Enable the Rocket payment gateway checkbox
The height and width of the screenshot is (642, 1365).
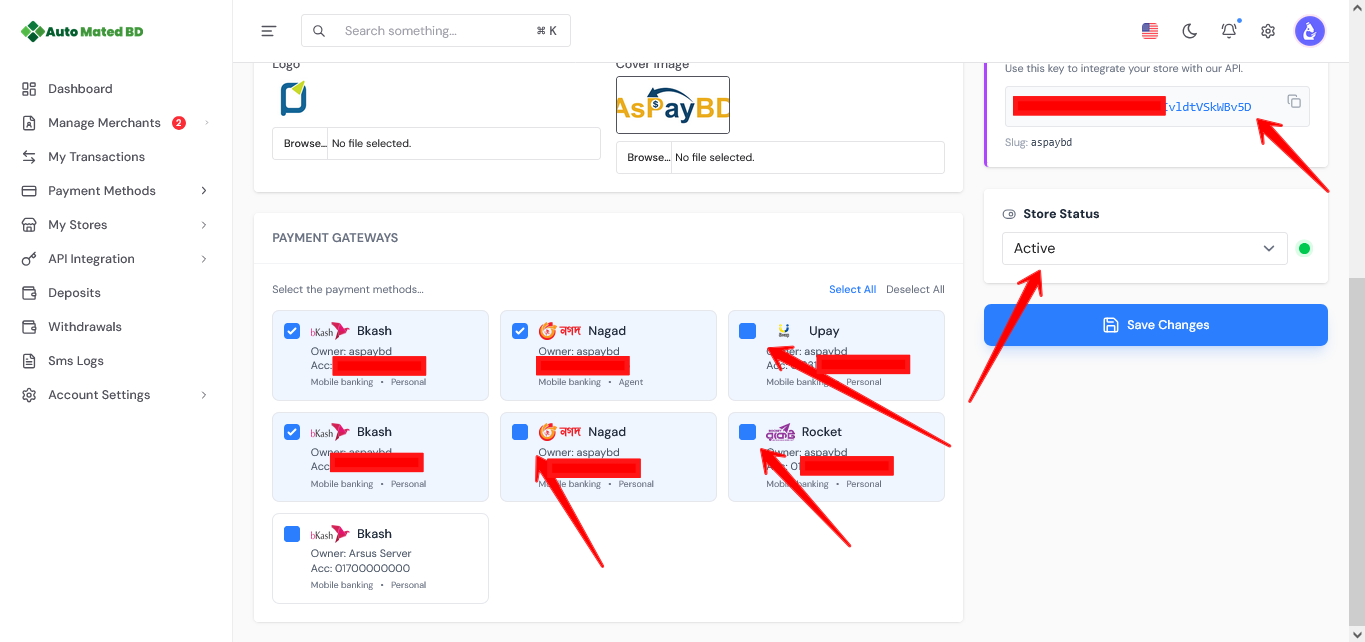(x=748, y=432)
